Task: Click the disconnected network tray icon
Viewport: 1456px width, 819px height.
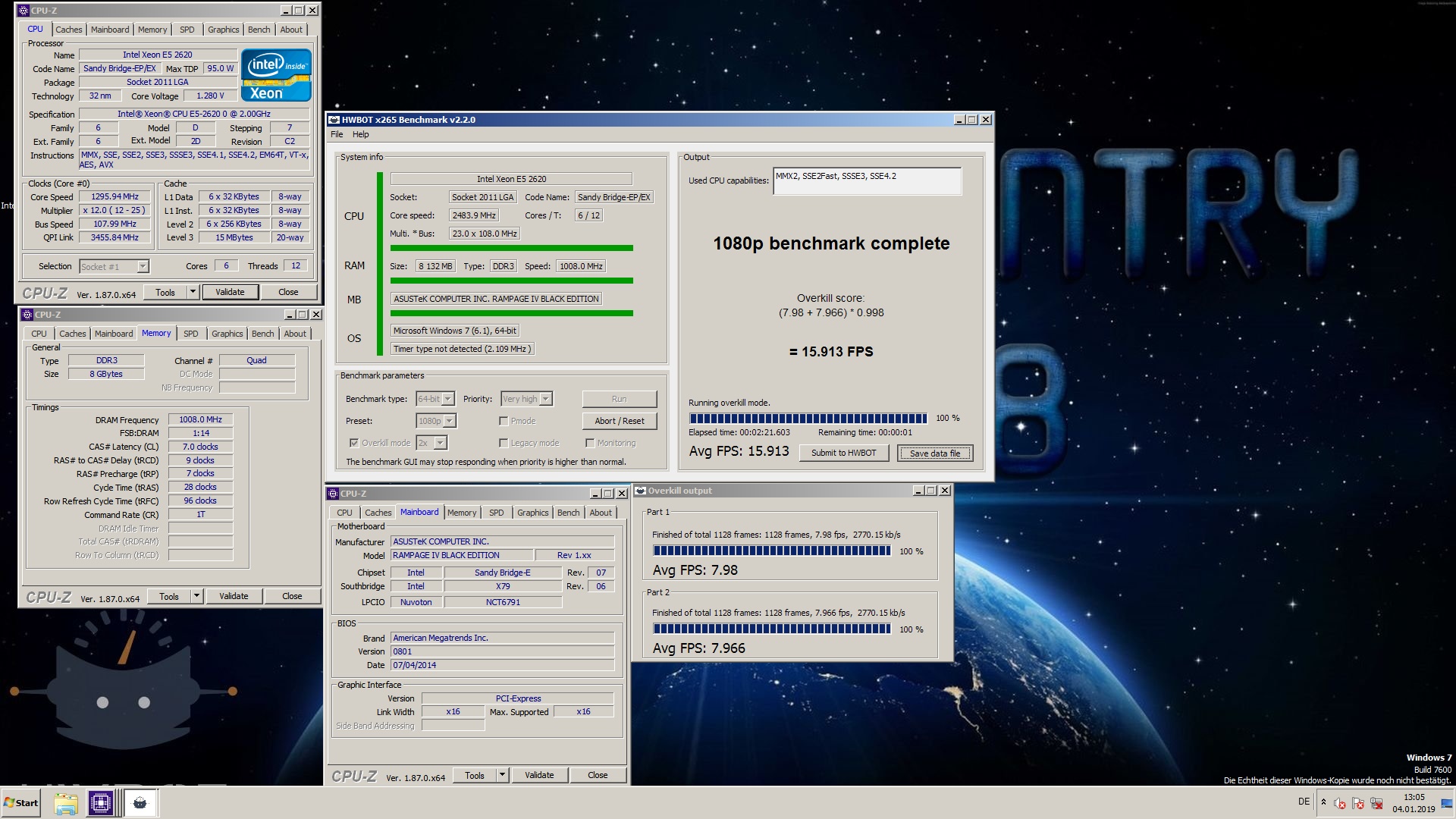Action: (x=1376, y=804)
